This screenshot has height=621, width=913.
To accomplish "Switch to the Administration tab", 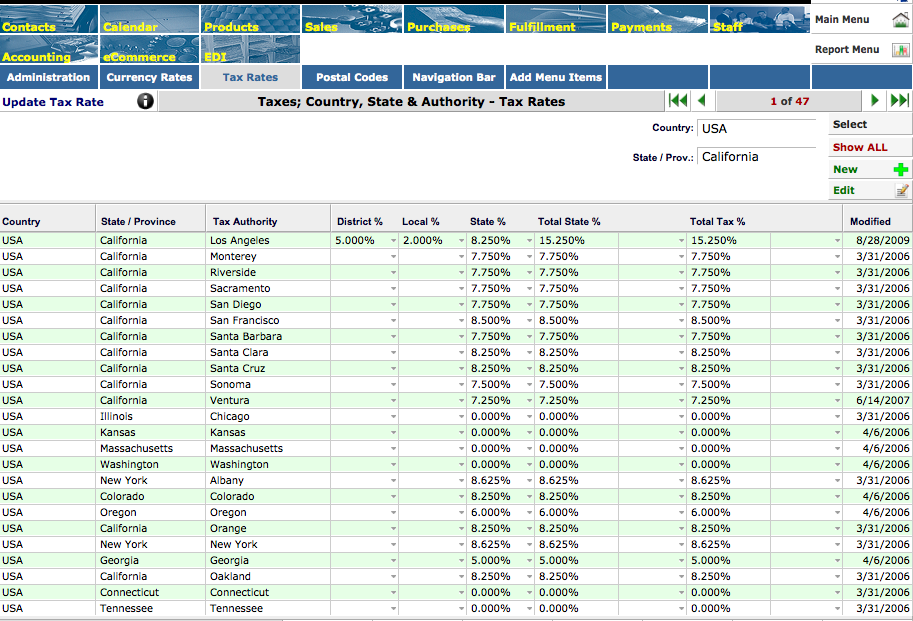I will point(49,77).
